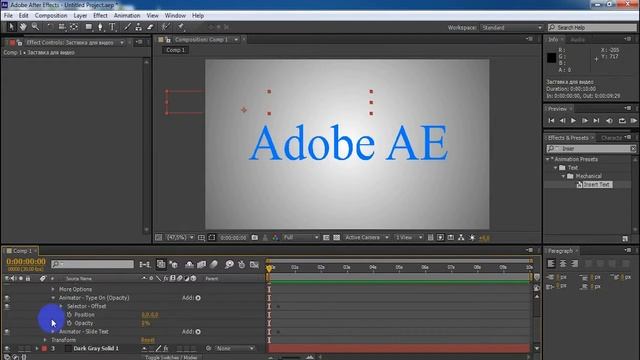The image size is (640, 360).
Task: Toggle Transparency Grid in the viewer
Action: pos(336,237)
